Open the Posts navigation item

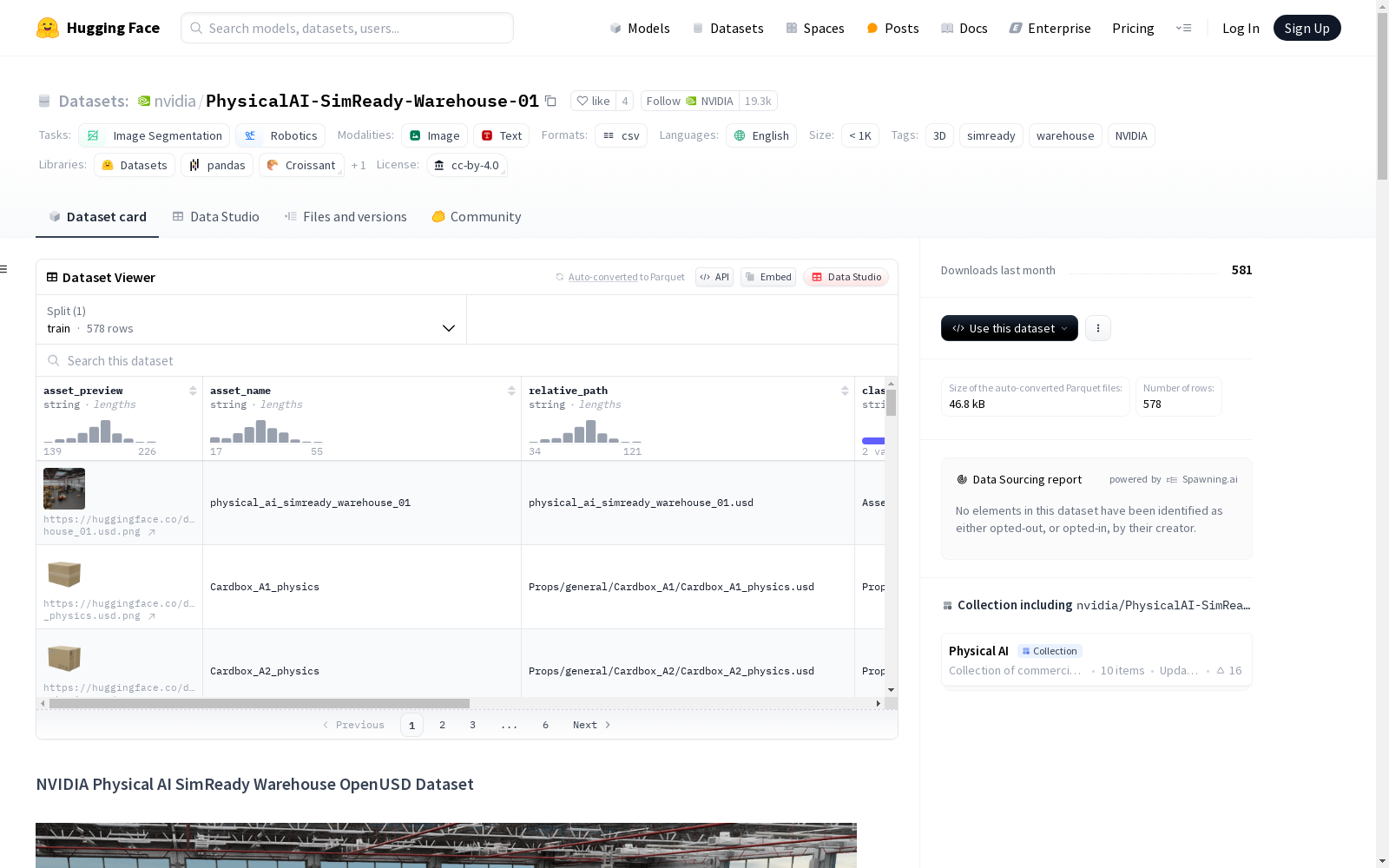(x=892, y=28)
